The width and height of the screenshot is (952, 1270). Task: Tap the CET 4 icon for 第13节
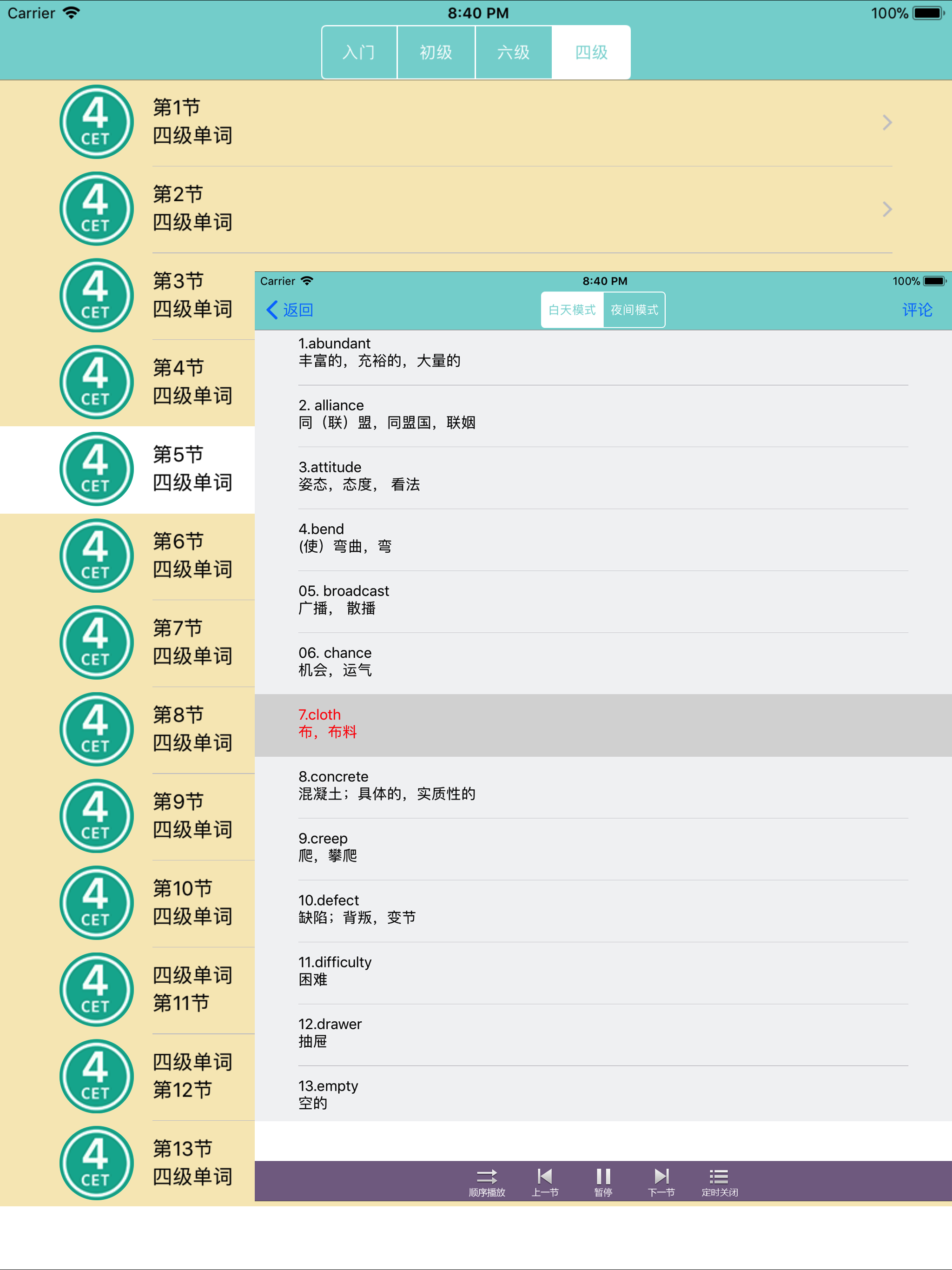click(97, 1163)
